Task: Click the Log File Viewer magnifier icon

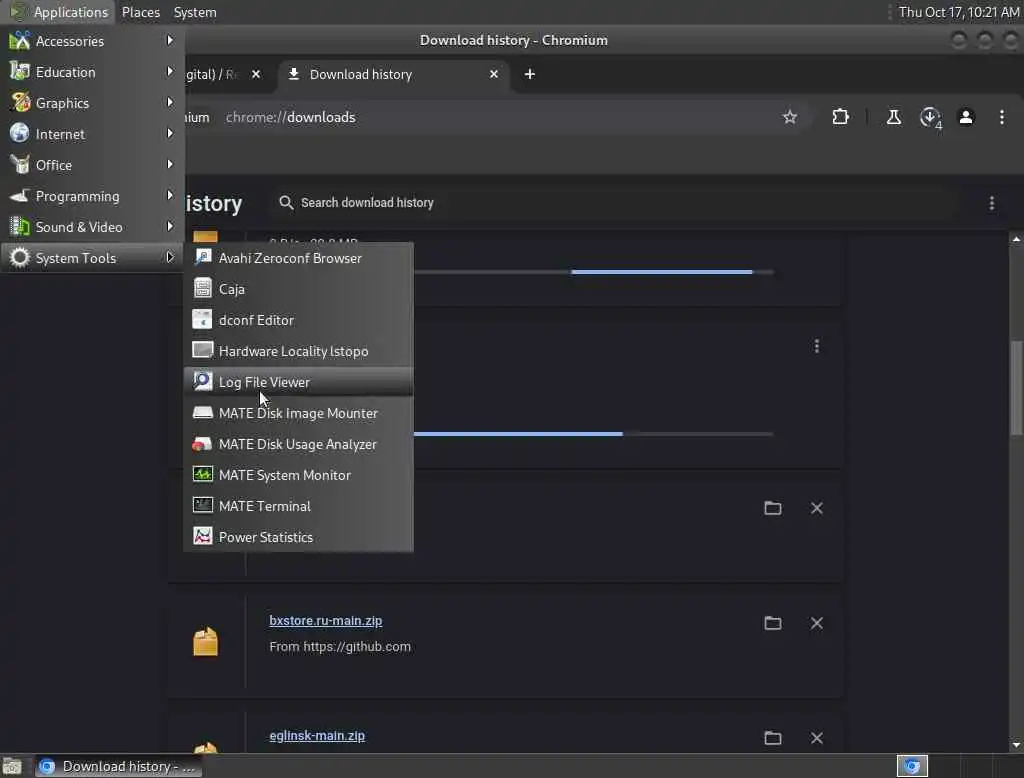Action: pos(202,381)
